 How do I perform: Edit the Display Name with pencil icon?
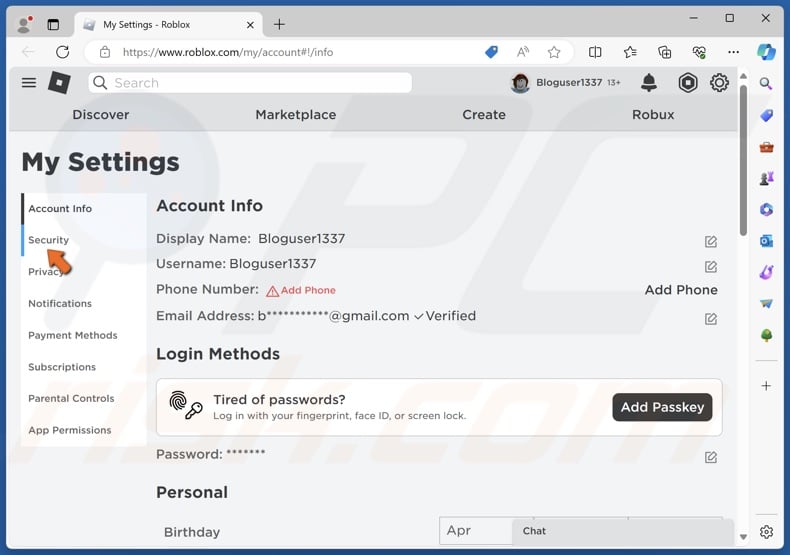[711, 242]
